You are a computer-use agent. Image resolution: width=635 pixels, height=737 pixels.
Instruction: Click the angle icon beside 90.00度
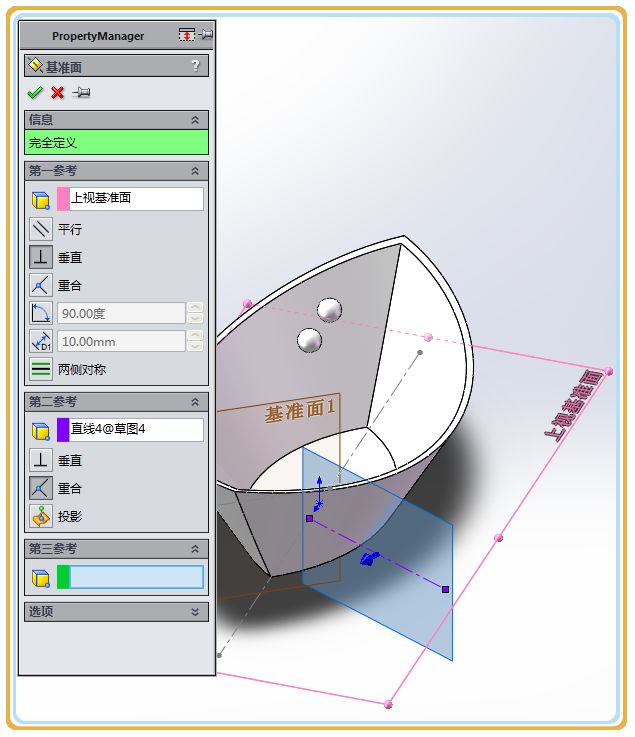[x=41, y=314]
